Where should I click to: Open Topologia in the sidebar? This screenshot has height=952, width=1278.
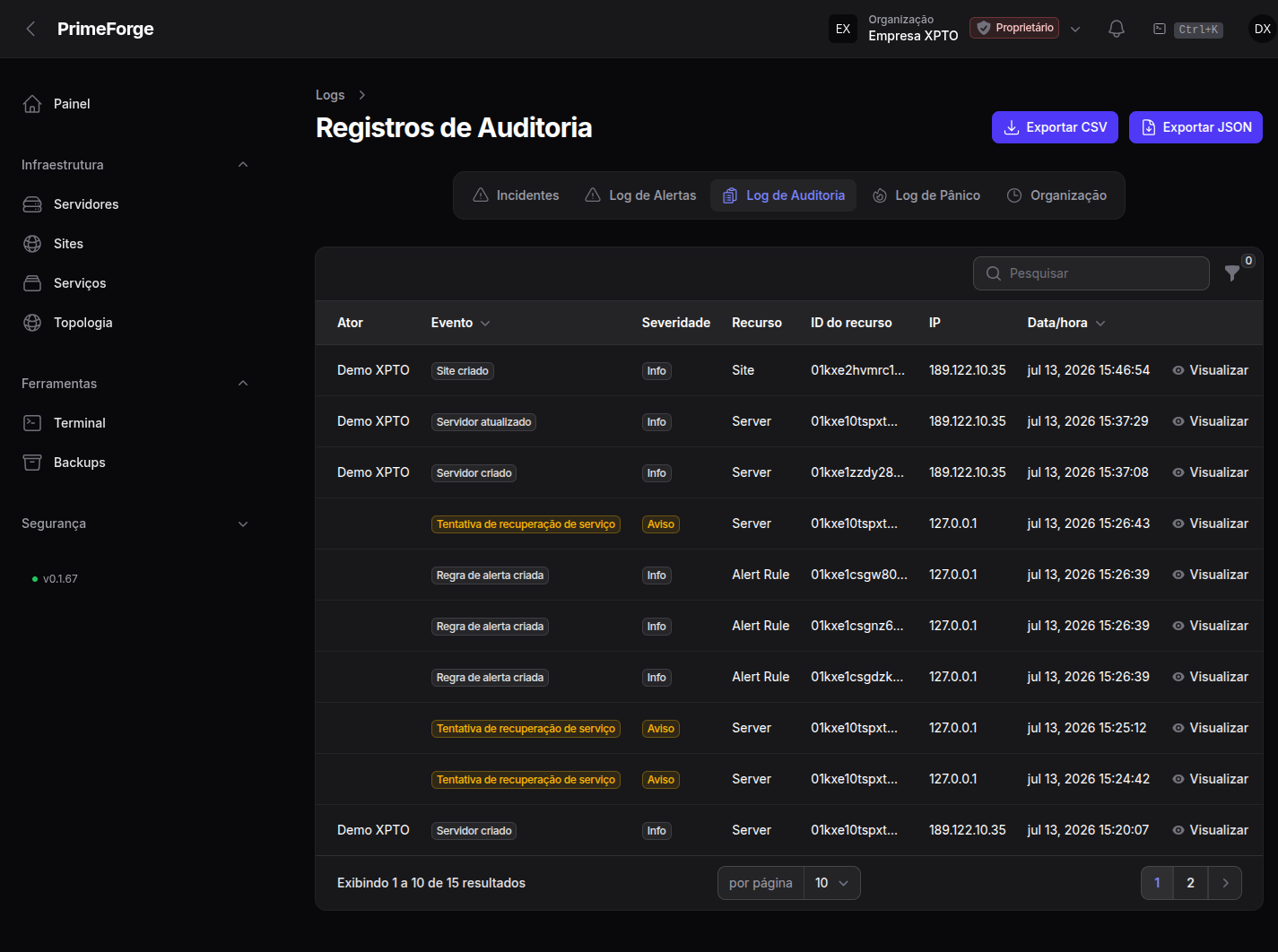[135, 323]
